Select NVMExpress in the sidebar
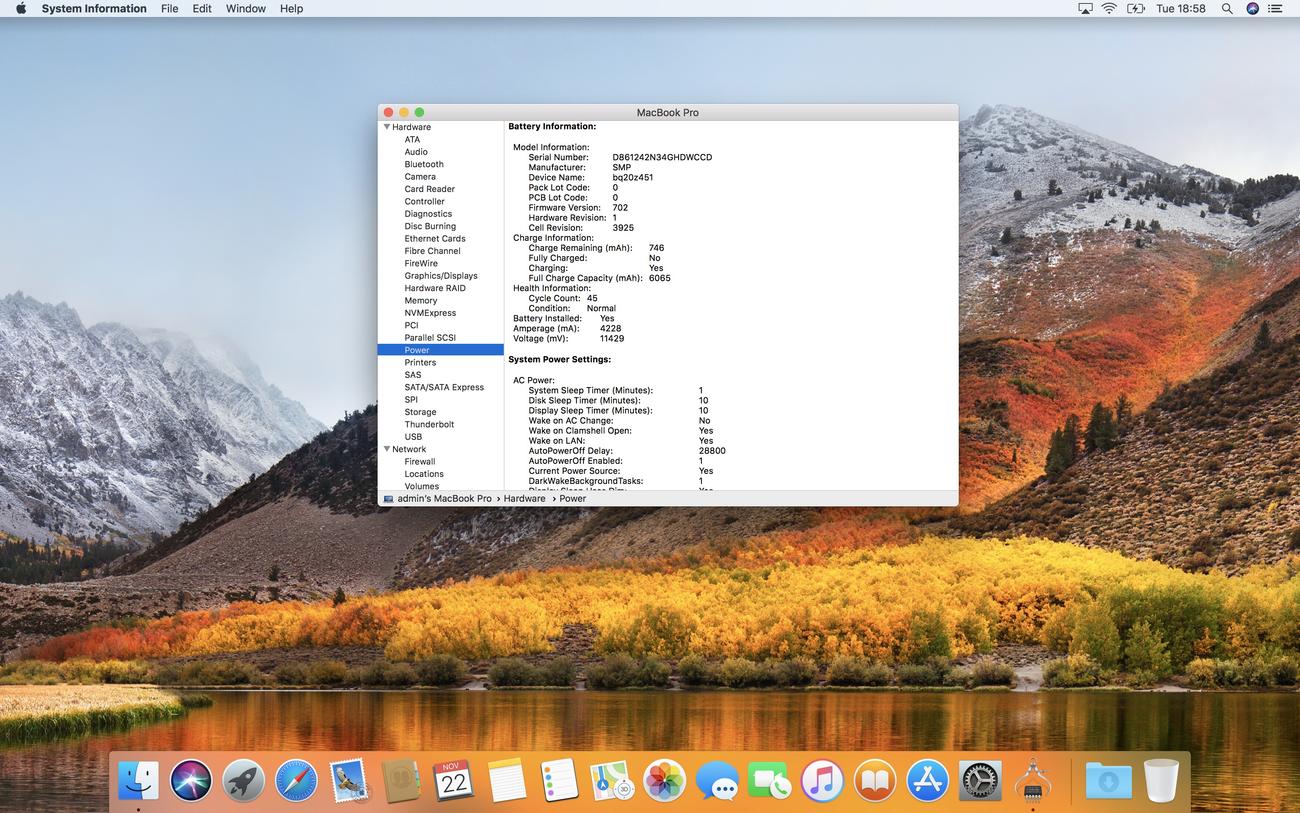The height and width of the screenshot is (813, 1300). pos(430,313)
